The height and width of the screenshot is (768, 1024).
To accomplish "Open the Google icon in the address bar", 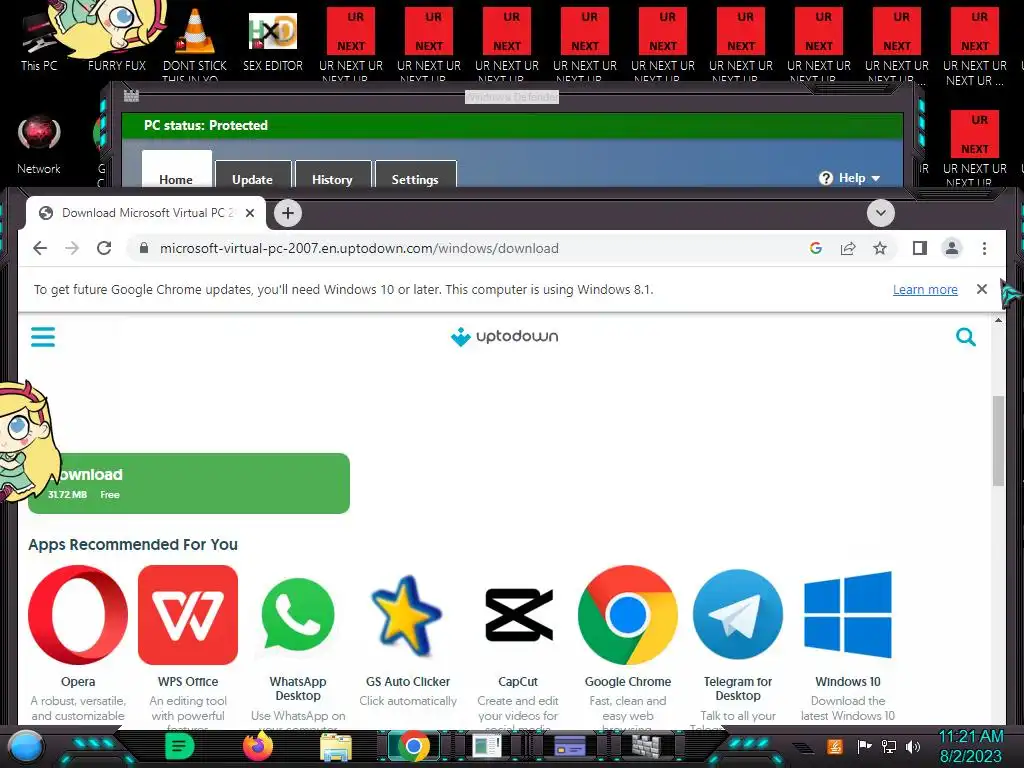I will point(816,248).
